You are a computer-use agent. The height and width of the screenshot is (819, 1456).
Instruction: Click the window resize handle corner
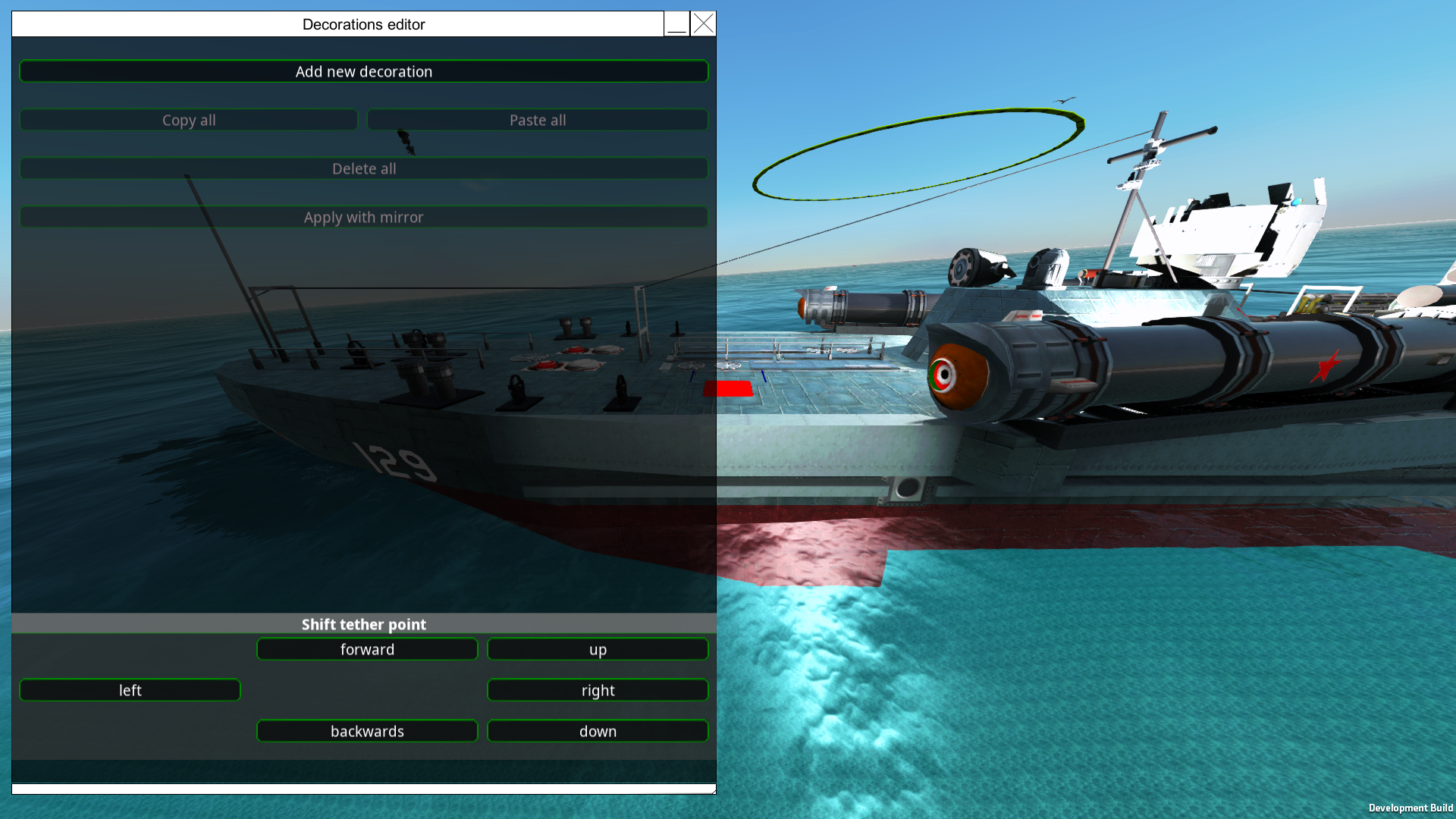713,791
